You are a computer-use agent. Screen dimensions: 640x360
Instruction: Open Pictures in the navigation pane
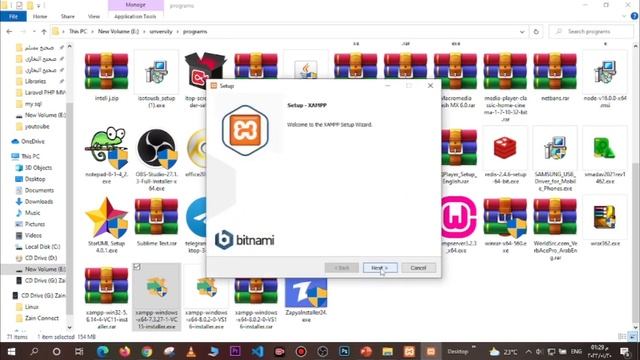(x=35, y=224)
